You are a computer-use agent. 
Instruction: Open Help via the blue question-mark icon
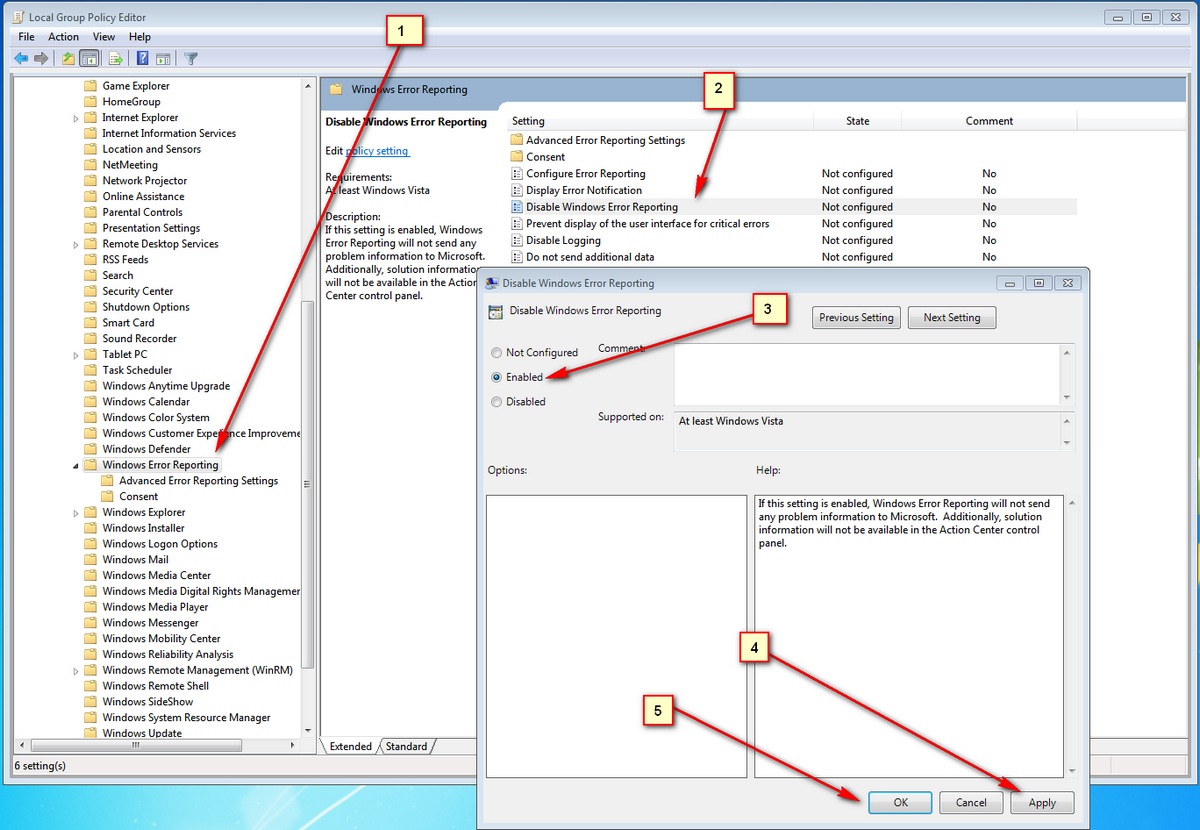pyautogui.click(x=143, y=58)
